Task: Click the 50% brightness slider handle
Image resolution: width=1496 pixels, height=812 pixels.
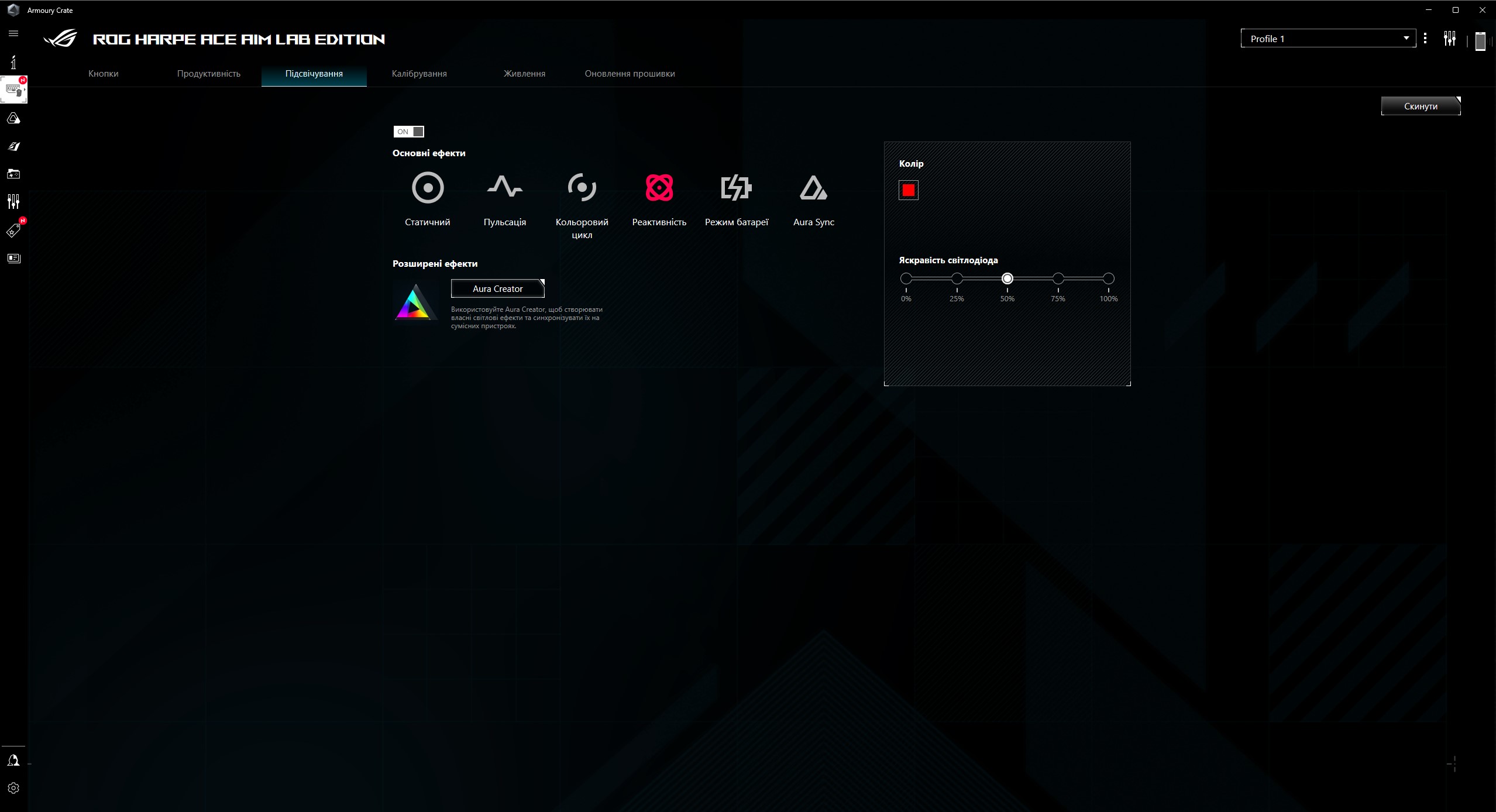Action: 1007,278
